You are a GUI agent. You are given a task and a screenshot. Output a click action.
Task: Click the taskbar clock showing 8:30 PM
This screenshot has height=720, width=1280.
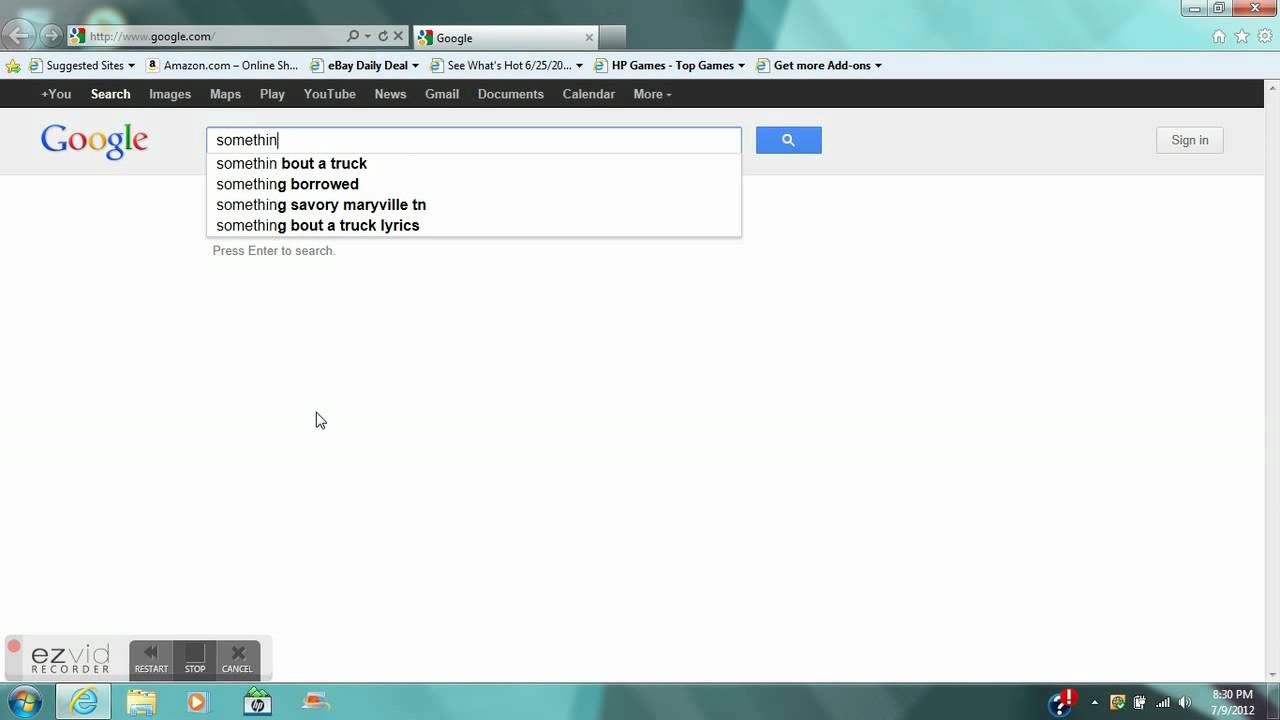1232,702
